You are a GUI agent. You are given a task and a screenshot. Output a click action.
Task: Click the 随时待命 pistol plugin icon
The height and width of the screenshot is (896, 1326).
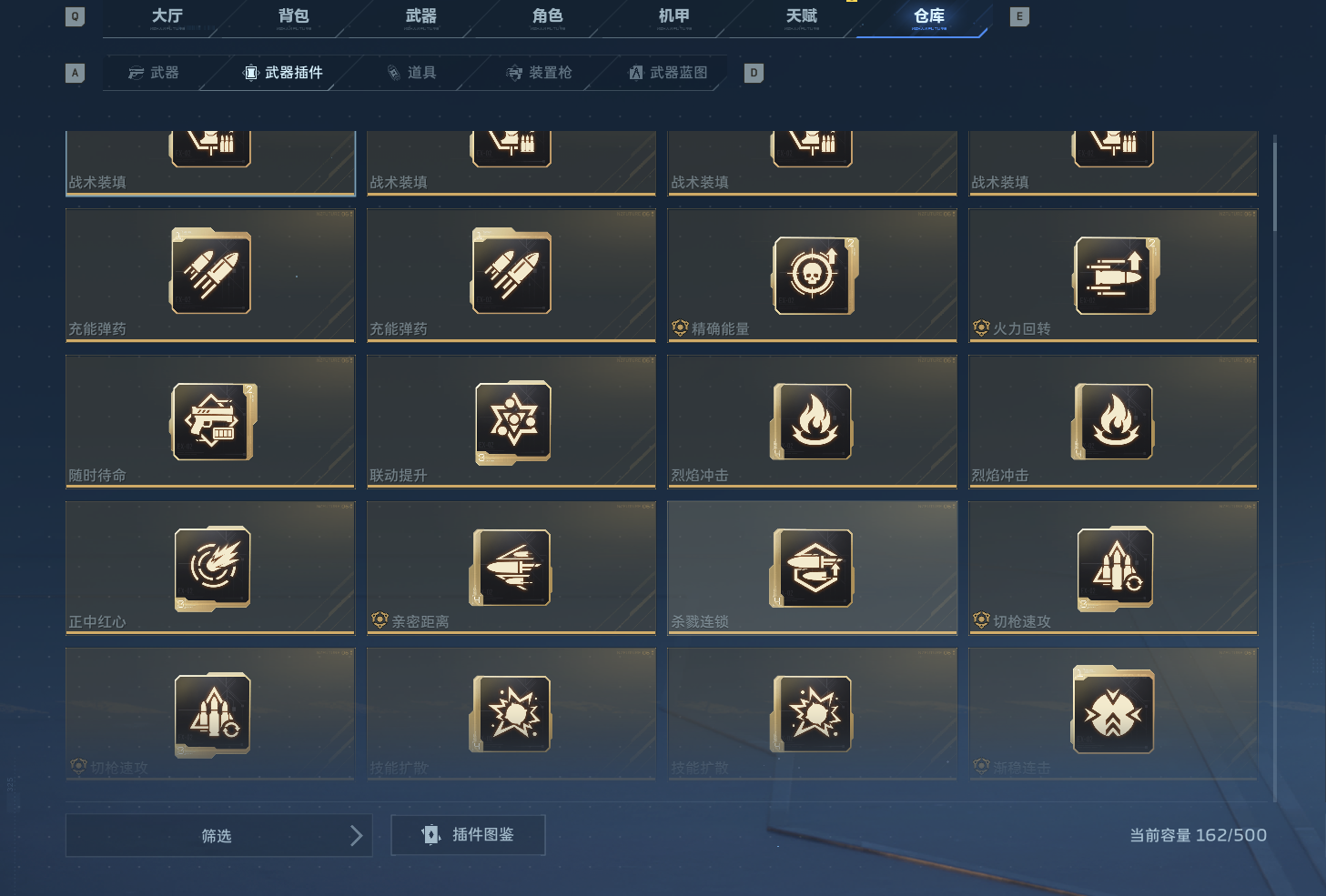[212, 421]
